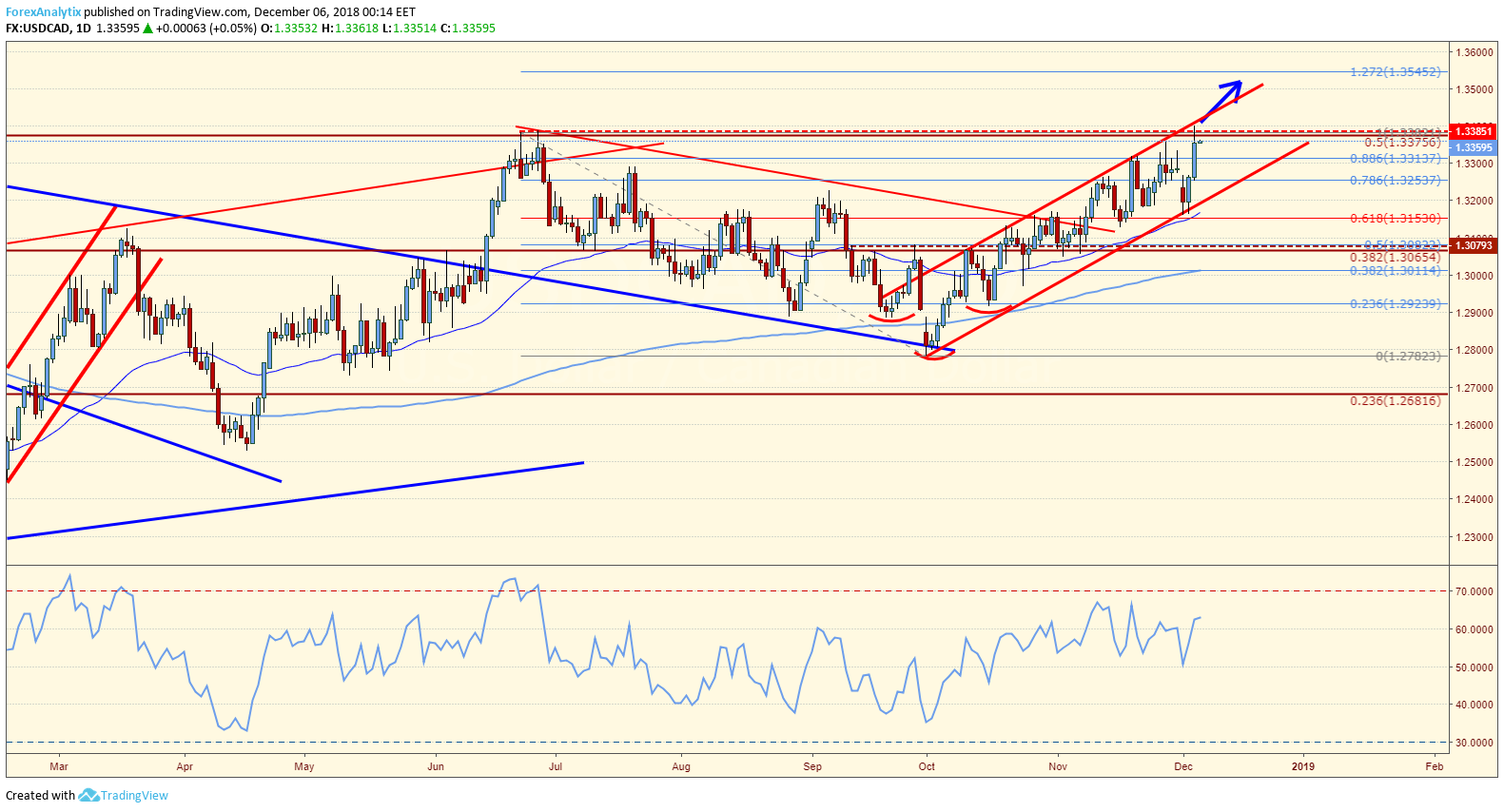Select the 0.886(1.33137) Fibonacci label
The width and height of the screenshot is (1504, 812).
[x=1396, y=159]
